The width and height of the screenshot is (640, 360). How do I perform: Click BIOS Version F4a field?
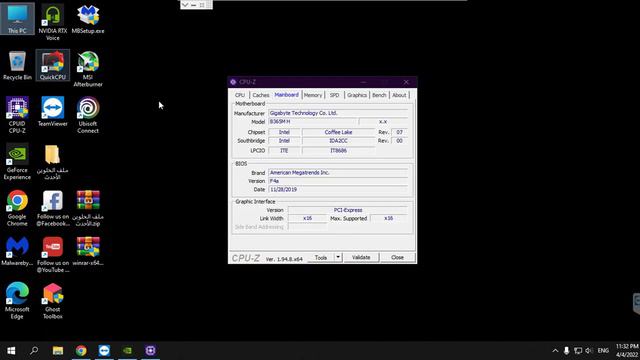[338, 181]
